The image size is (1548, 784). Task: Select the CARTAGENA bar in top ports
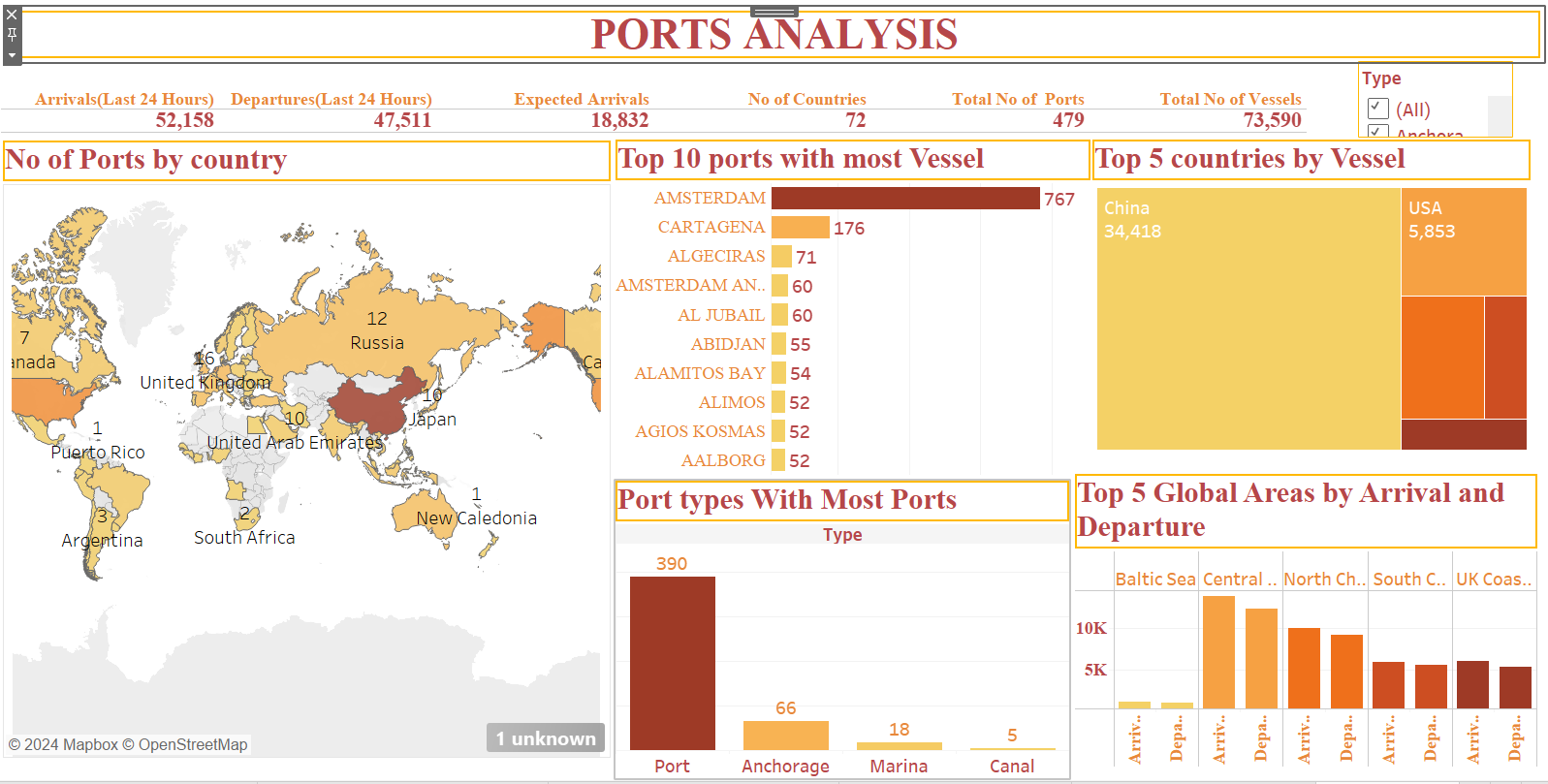800,228
